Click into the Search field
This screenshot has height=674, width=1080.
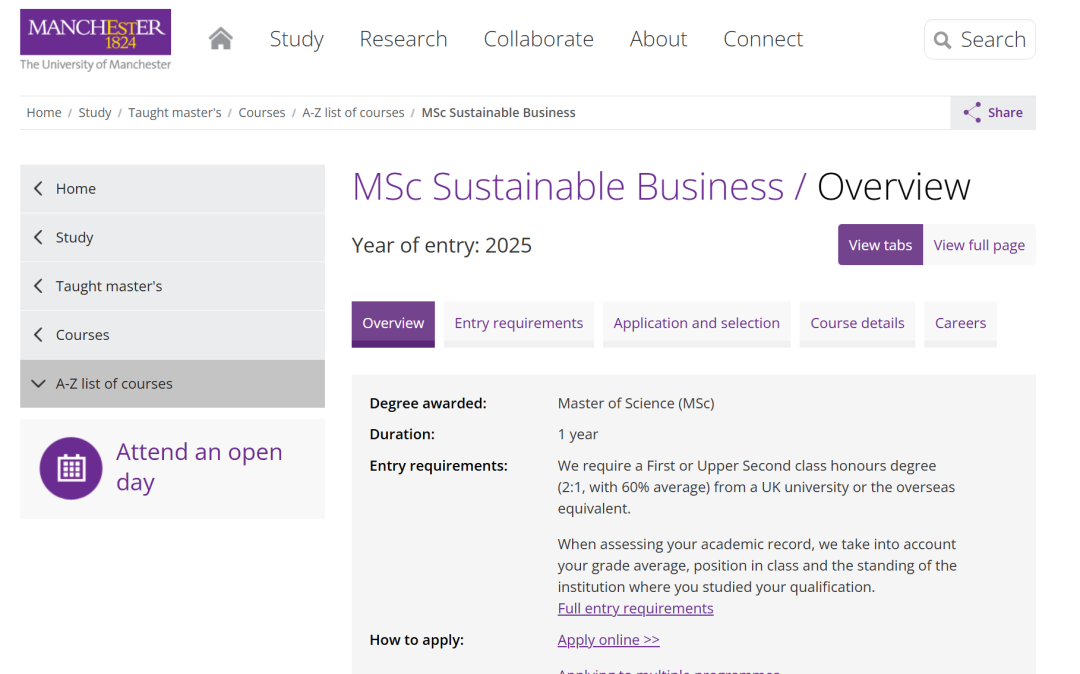click(x=979, y=40)
